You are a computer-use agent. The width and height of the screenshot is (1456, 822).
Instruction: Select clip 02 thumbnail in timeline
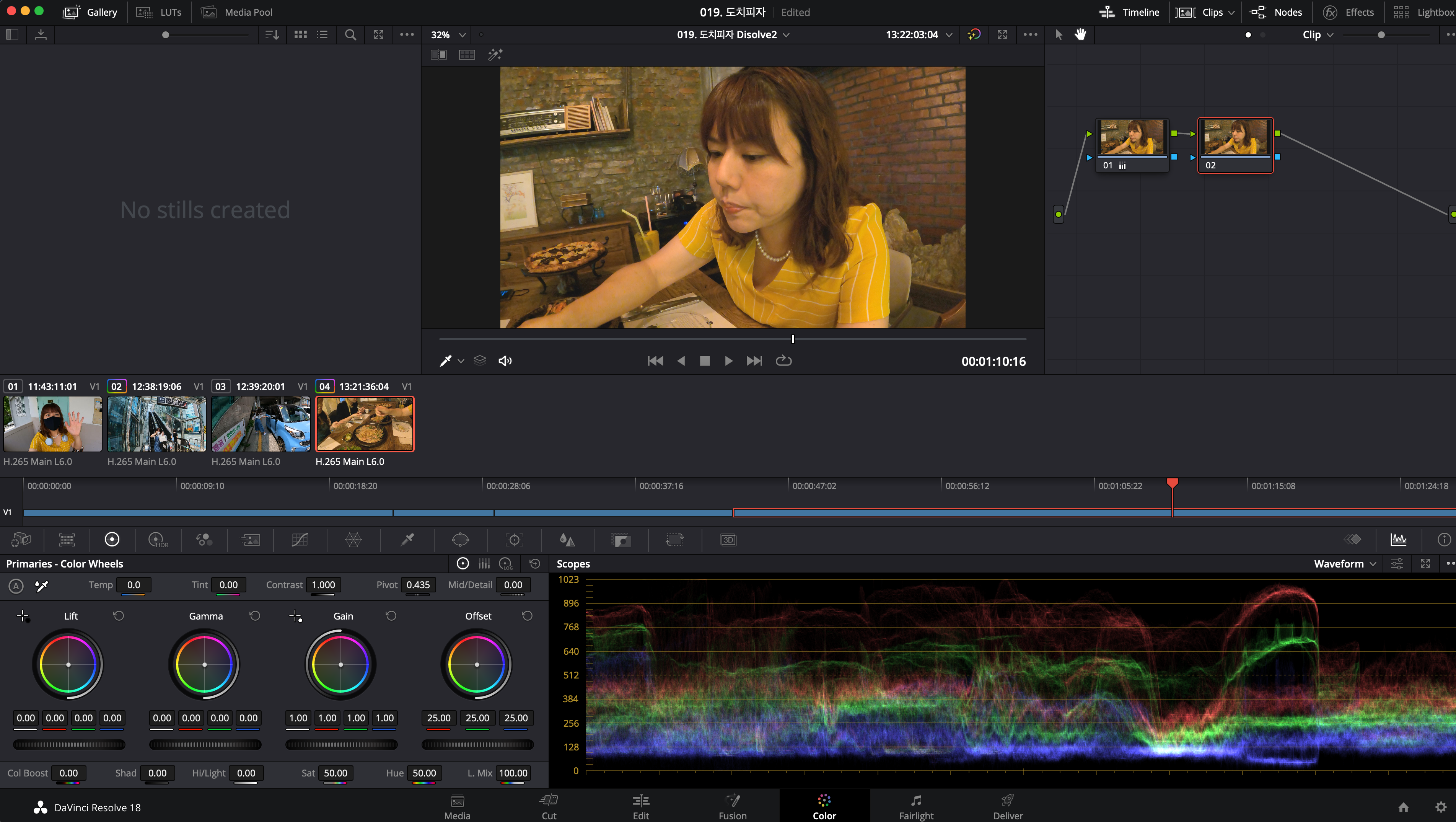click(x=156, y=424)
